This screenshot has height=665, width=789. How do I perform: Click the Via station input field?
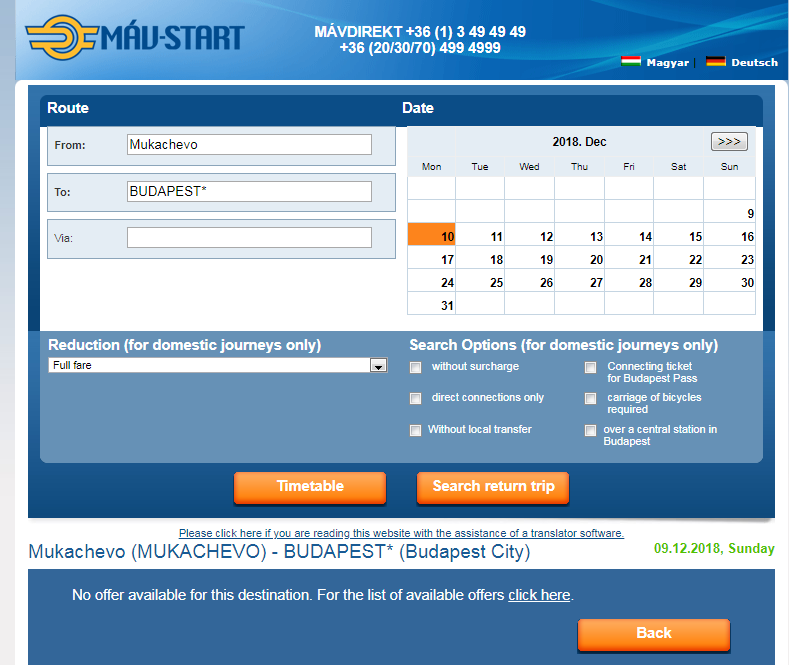[249, 238]
